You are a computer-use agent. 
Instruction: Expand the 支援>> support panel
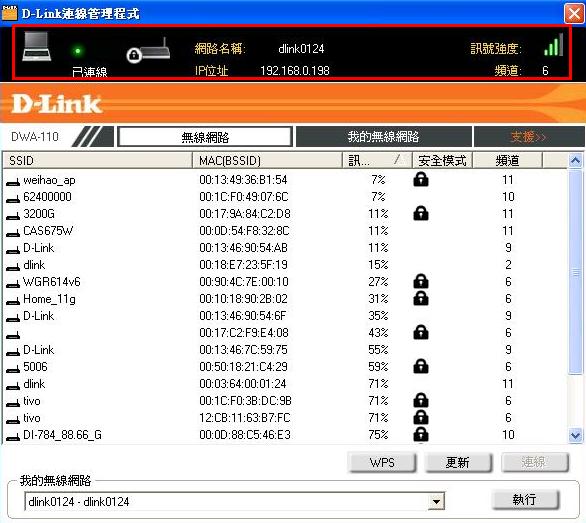(529, 137)
